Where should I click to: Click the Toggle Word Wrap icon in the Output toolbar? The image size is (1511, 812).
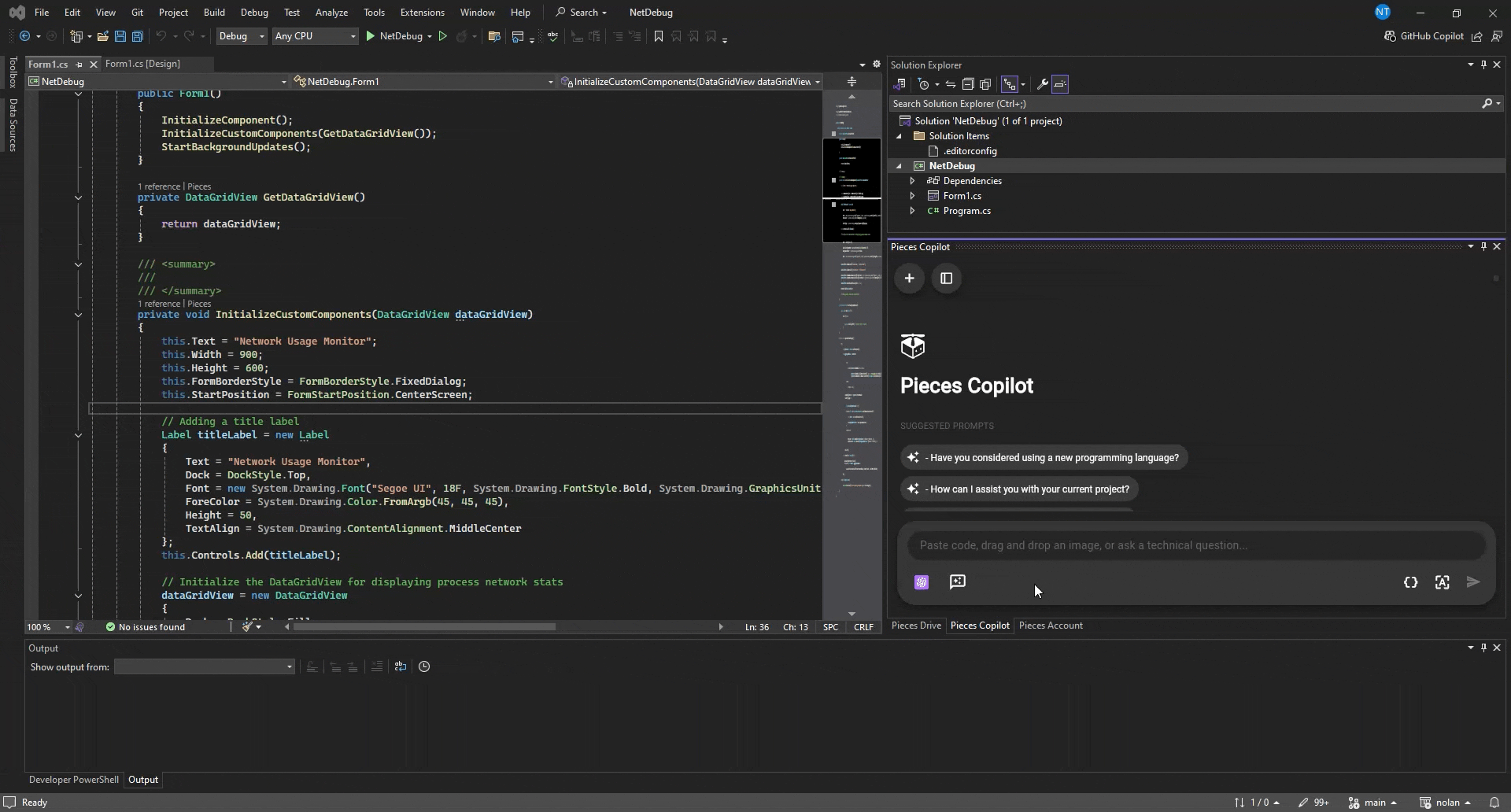point(401,667)
